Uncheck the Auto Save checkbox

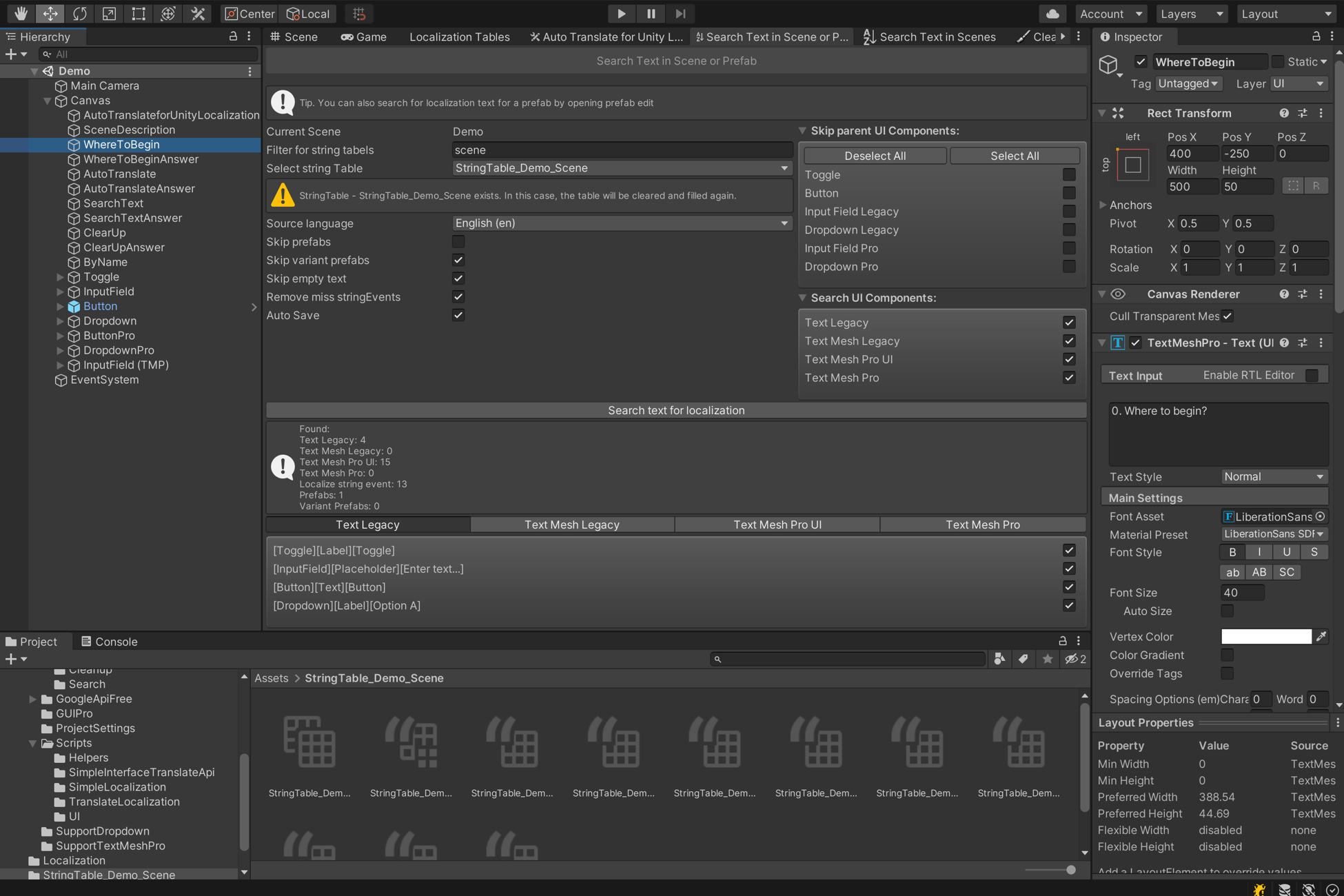(x=458, y=315)
